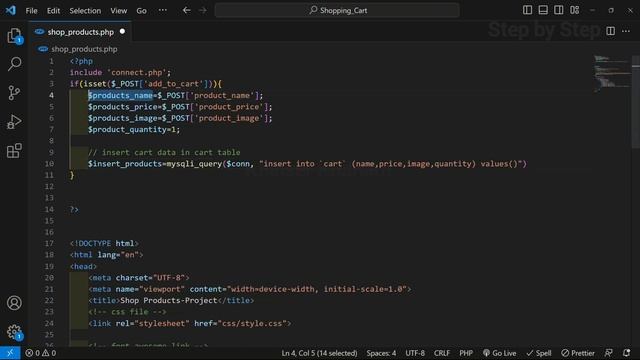Click the Spell status bar item
Image resolution: width=640 pixels, height=360 pixels.
539,353
